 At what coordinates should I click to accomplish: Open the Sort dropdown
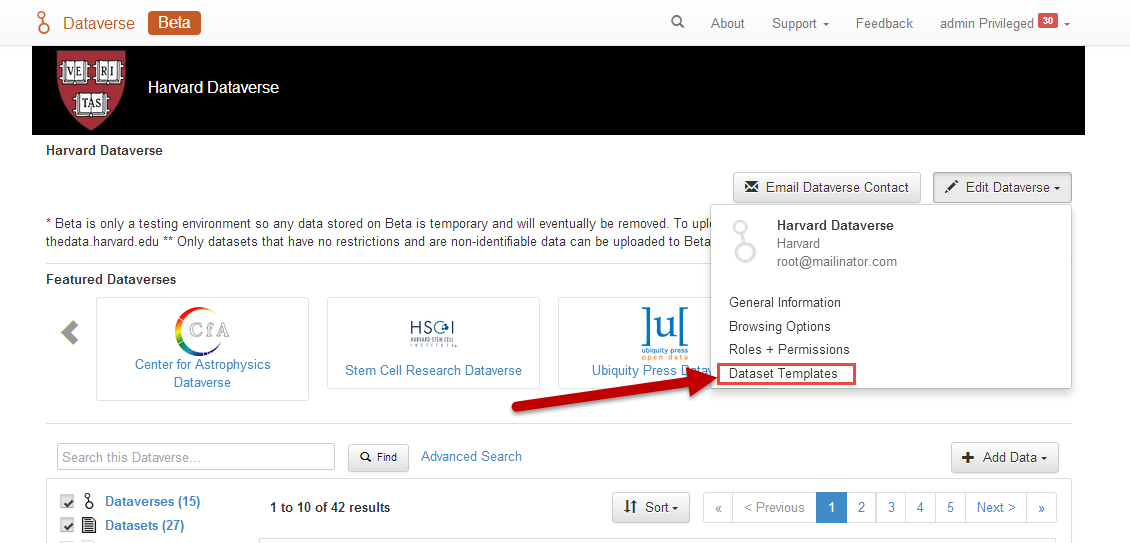(x=651, y=508)
